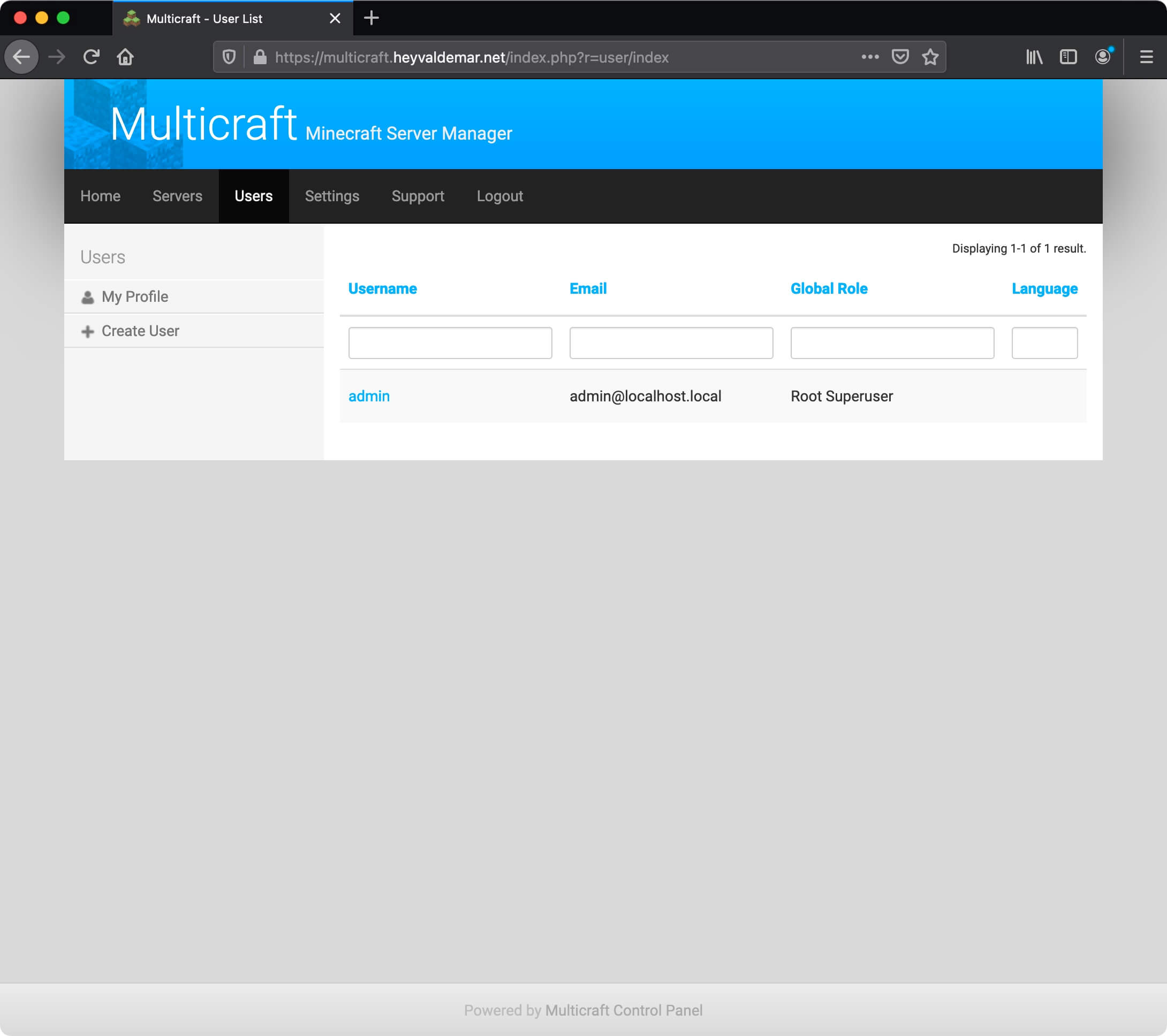Open the page actions three-dot menu
Screen dimensions: 1167x1036
(869, 57)
